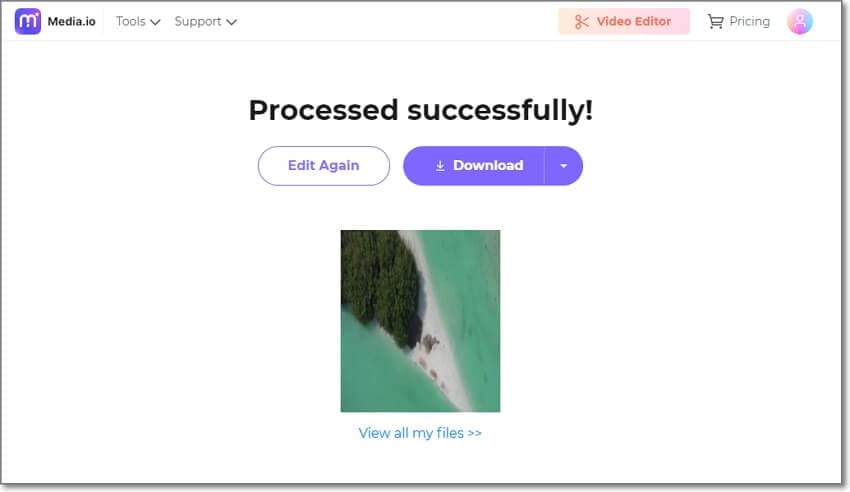Open the Video Editor button
This screenshot has width=850, height=492.
tap(624, 22)
